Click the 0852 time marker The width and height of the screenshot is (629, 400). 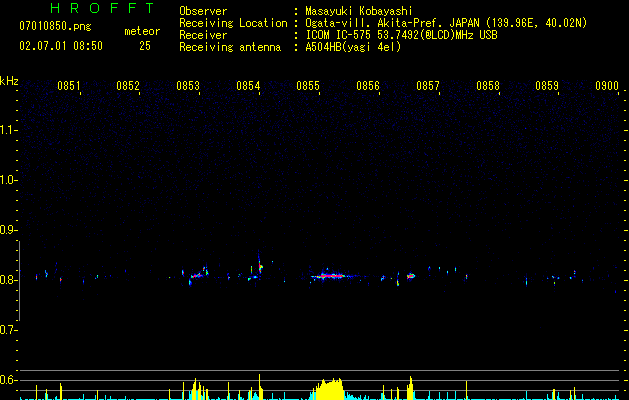(x=128, y=86)
